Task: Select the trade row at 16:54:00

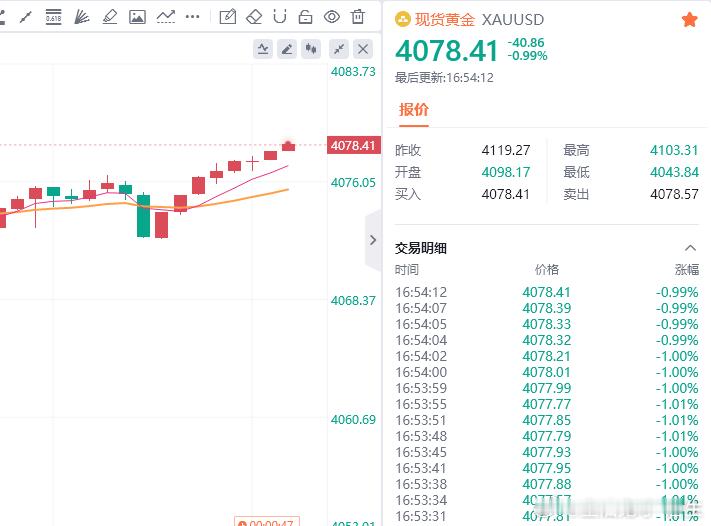Action: coord(546,372)
